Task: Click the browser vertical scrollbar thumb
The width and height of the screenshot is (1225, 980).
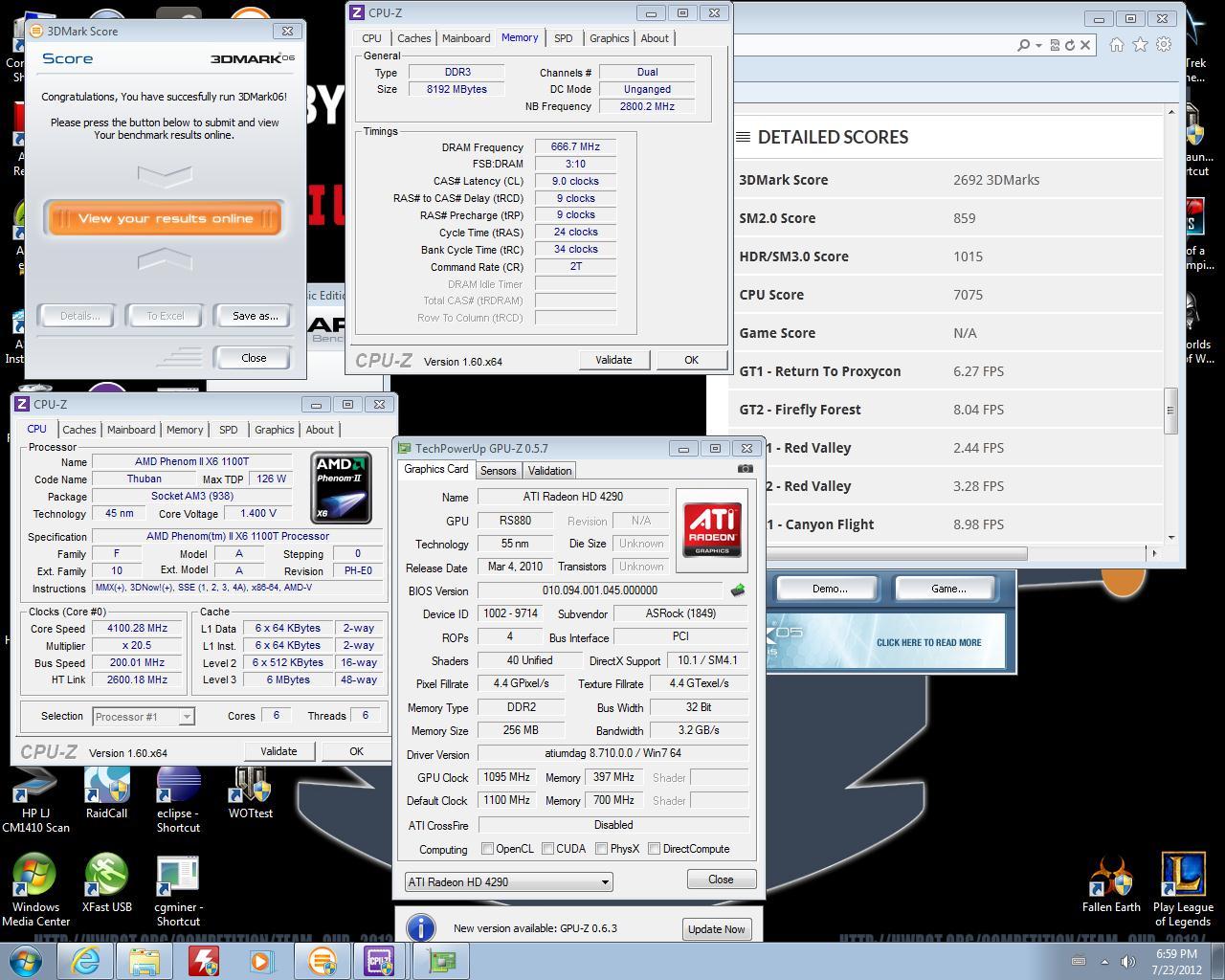Action: [1169, 411]
